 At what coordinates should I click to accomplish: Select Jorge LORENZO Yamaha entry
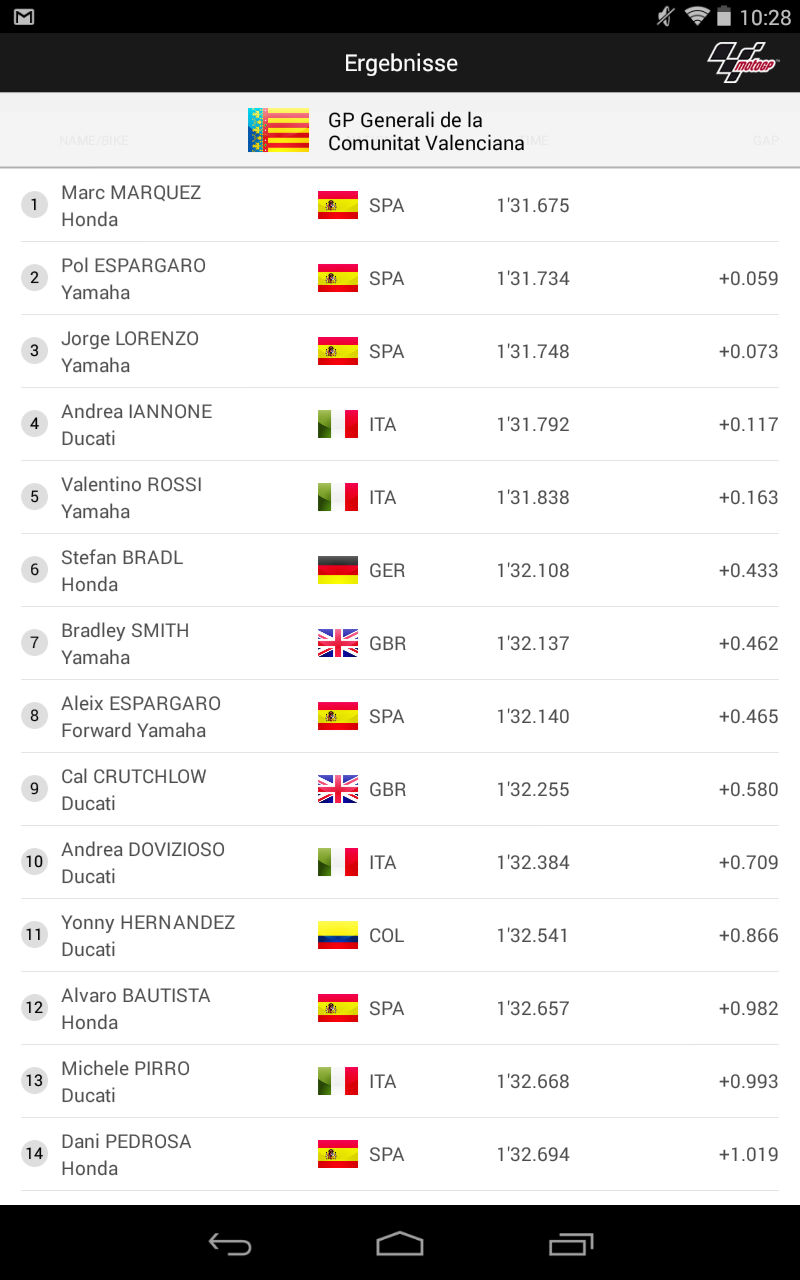pyautogui.click(x=400, y=351)
